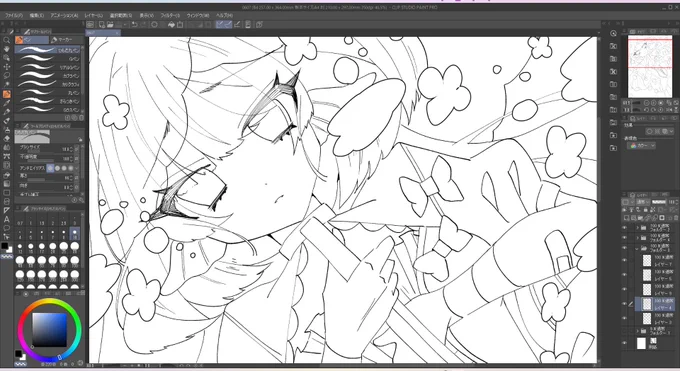Select the Balloon tool
The width and height of the screenshot is (680, 371).
pos(7,228)
